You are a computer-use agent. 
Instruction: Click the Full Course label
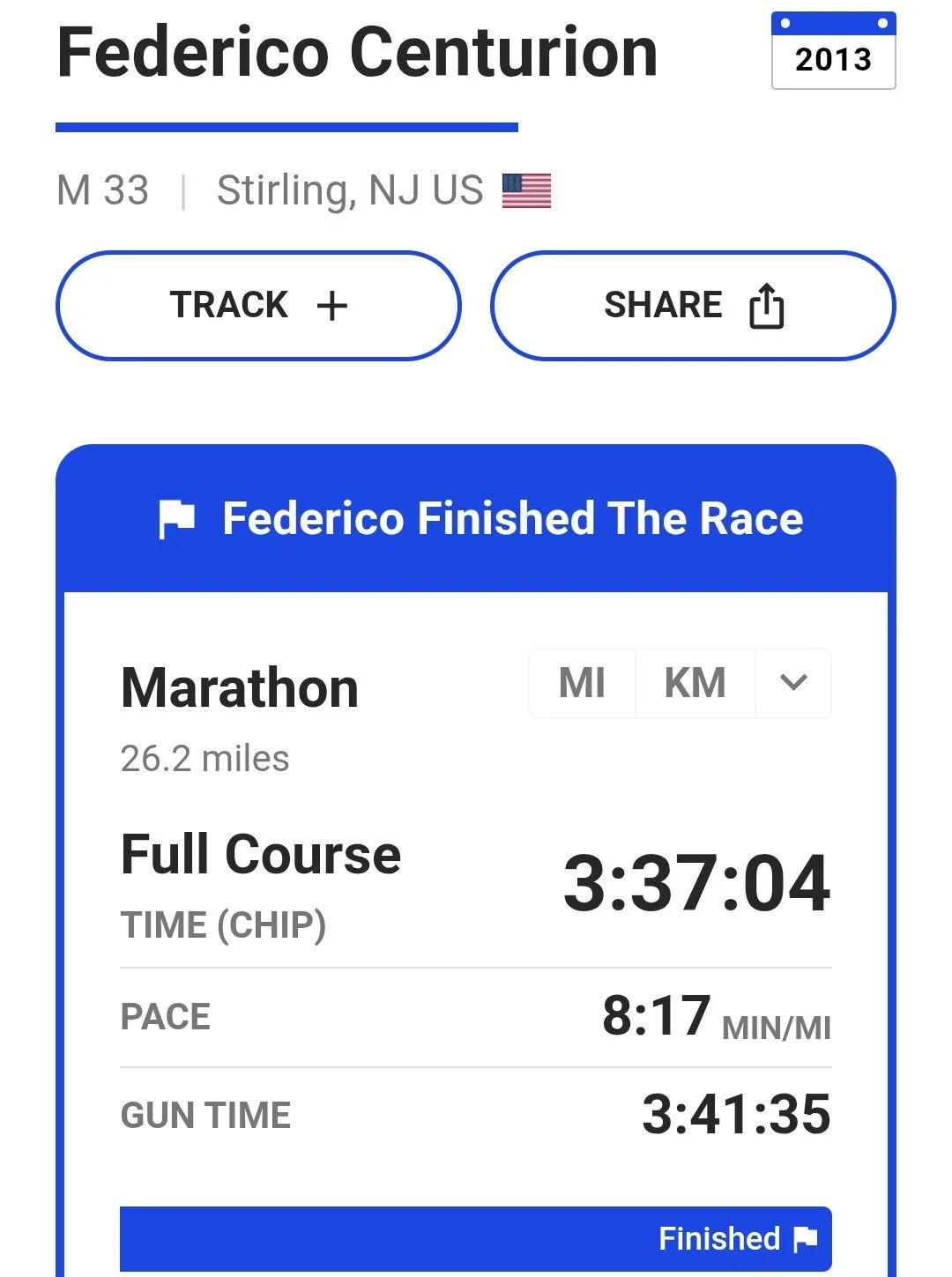(x=261, y=854)
